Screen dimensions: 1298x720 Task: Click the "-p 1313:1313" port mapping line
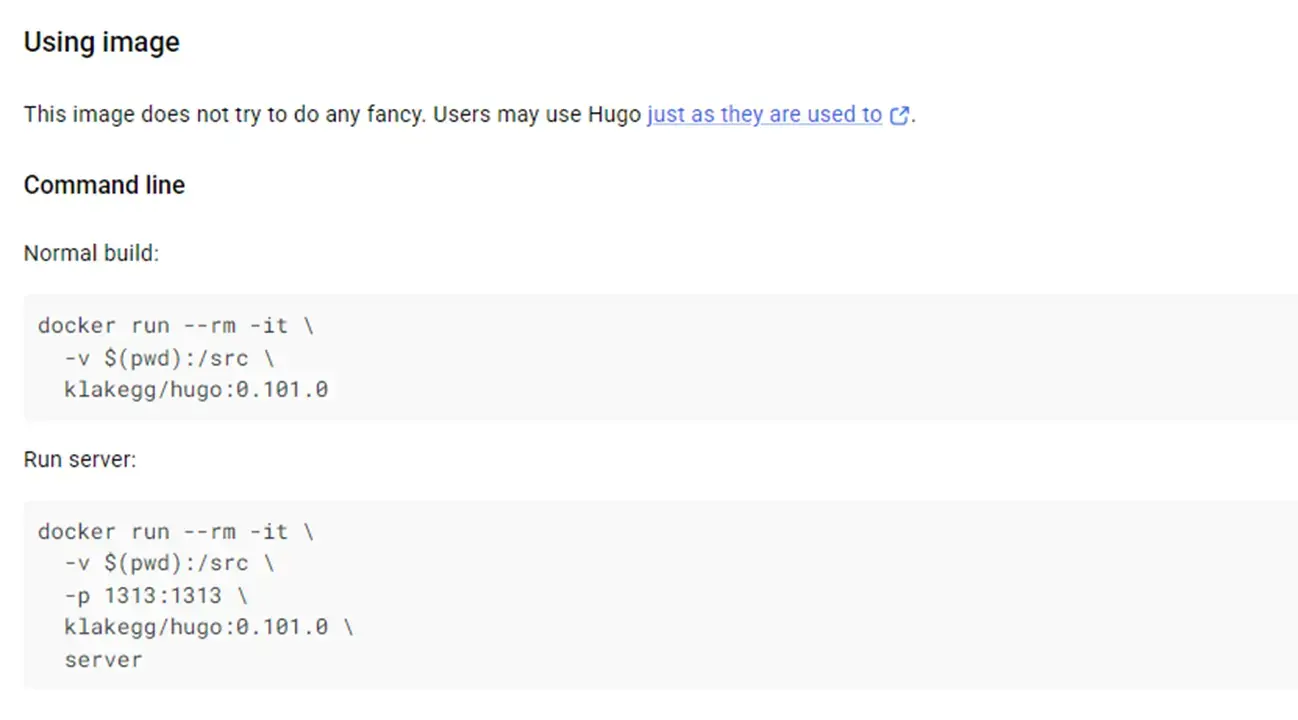(x=155, y=595)
